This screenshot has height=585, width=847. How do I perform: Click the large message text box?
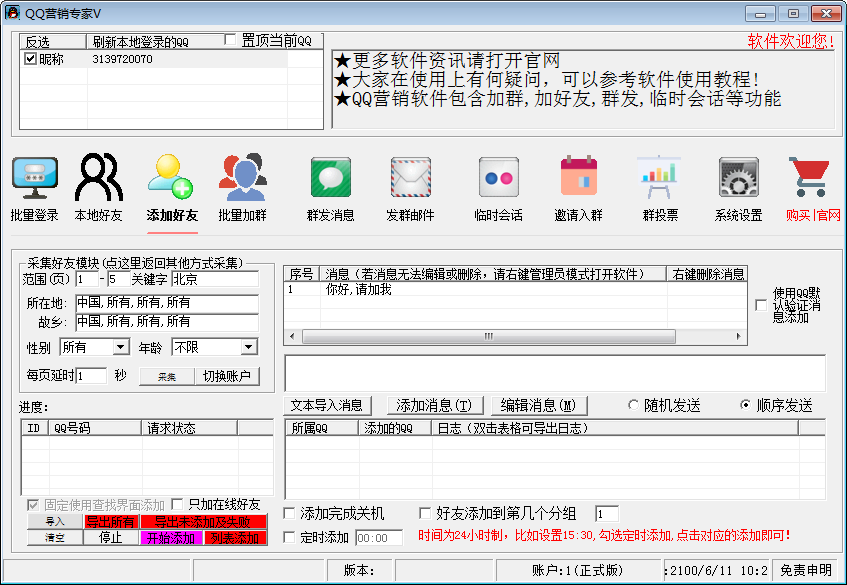tap(555, 373)
